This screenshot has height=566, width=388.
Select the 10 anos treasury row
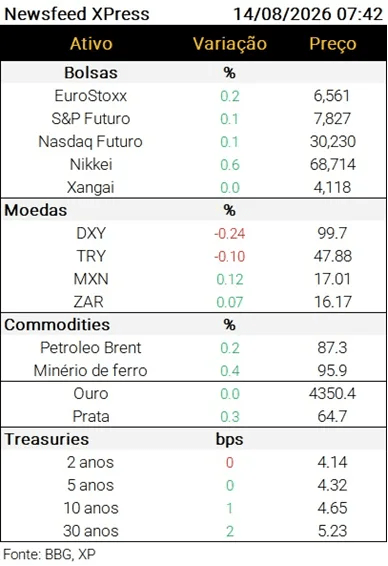click(x=193, y=508)
